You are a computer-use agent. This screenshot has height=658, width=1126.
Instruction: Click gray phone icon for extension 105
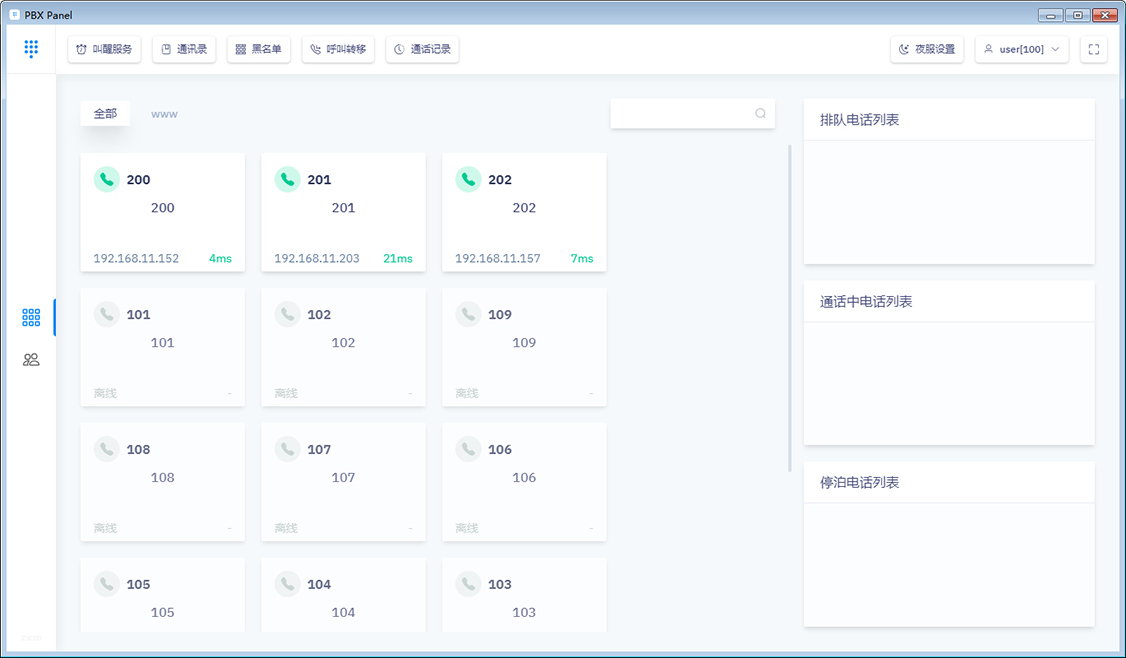click(107, 585)
